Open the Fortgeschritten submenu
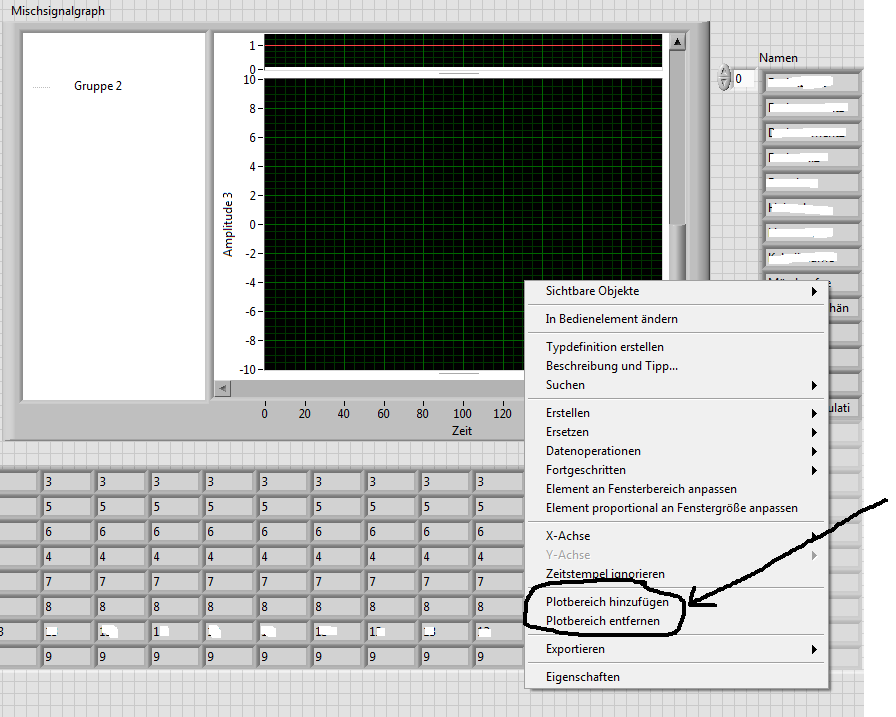The image size is (896, 717). pyautogui.click(x=585, y=470)
